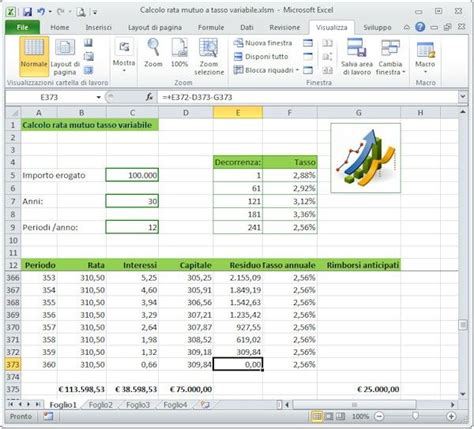Viewport: 474px width, 429px height.
Task: Open the File tab
Action: pos(22,27)
